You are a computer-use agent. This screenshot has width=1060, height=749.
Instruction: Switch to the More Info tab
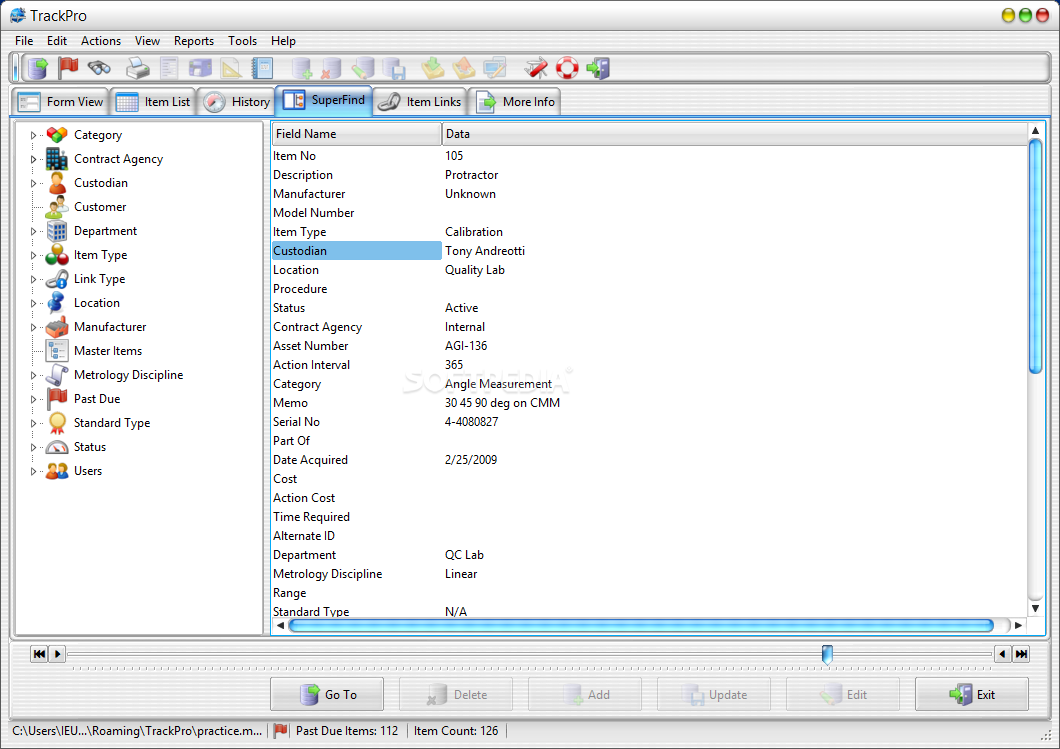tap(515, 102)
